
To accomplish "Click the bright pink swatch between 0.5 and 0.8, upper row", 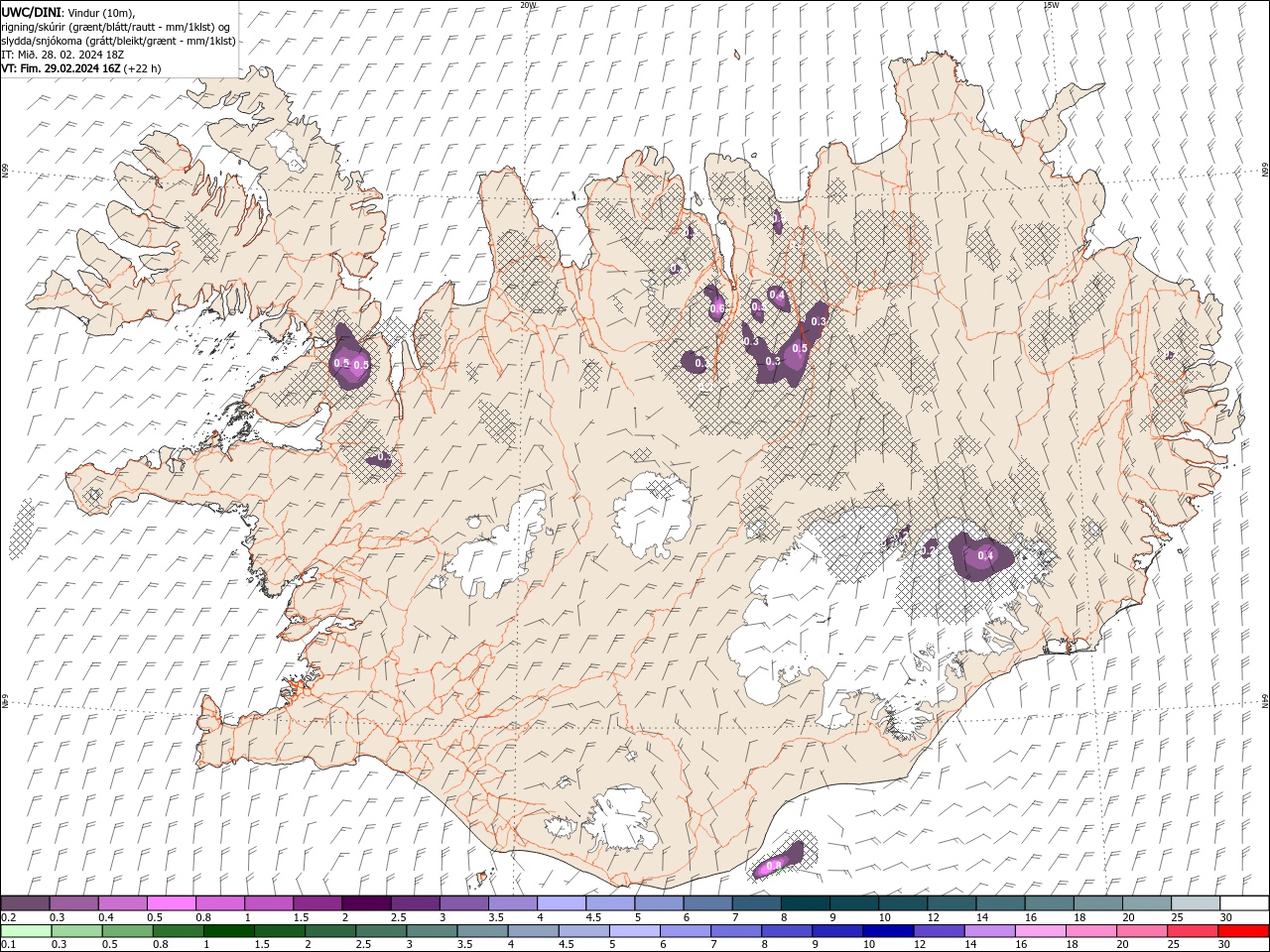I will 171,903.
